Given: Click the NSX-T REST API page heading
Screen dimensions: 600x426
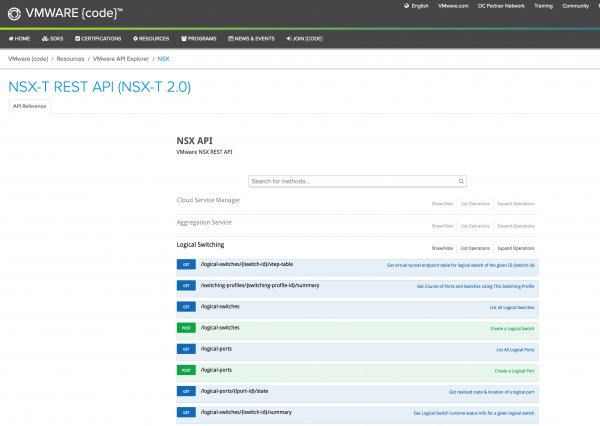Looking at the screenshot, I should pyautogui.click(x=99, y=87).
